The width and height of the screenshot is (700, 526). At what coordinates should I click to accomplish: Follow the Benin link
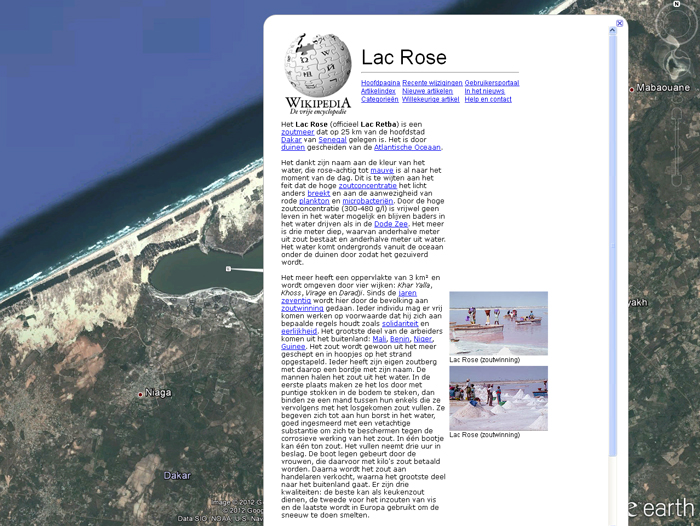(x=400, y=339)
